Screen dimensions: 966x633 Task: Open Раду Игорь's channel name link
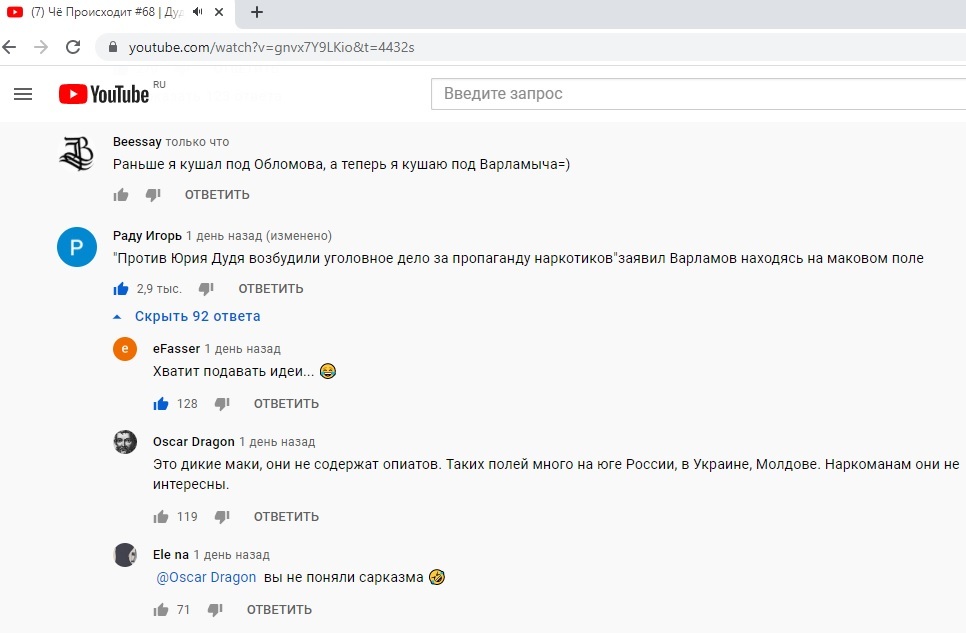[x=147, y=236]
